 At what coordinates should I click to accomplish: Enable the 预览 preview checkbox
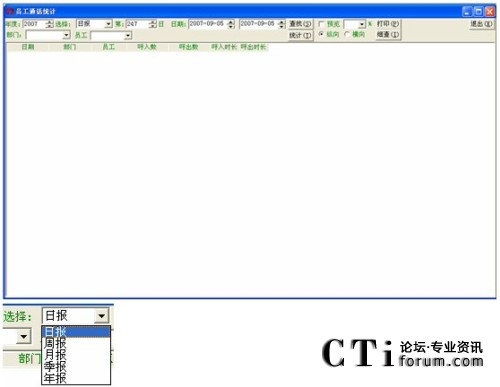[x=321, y=24]
